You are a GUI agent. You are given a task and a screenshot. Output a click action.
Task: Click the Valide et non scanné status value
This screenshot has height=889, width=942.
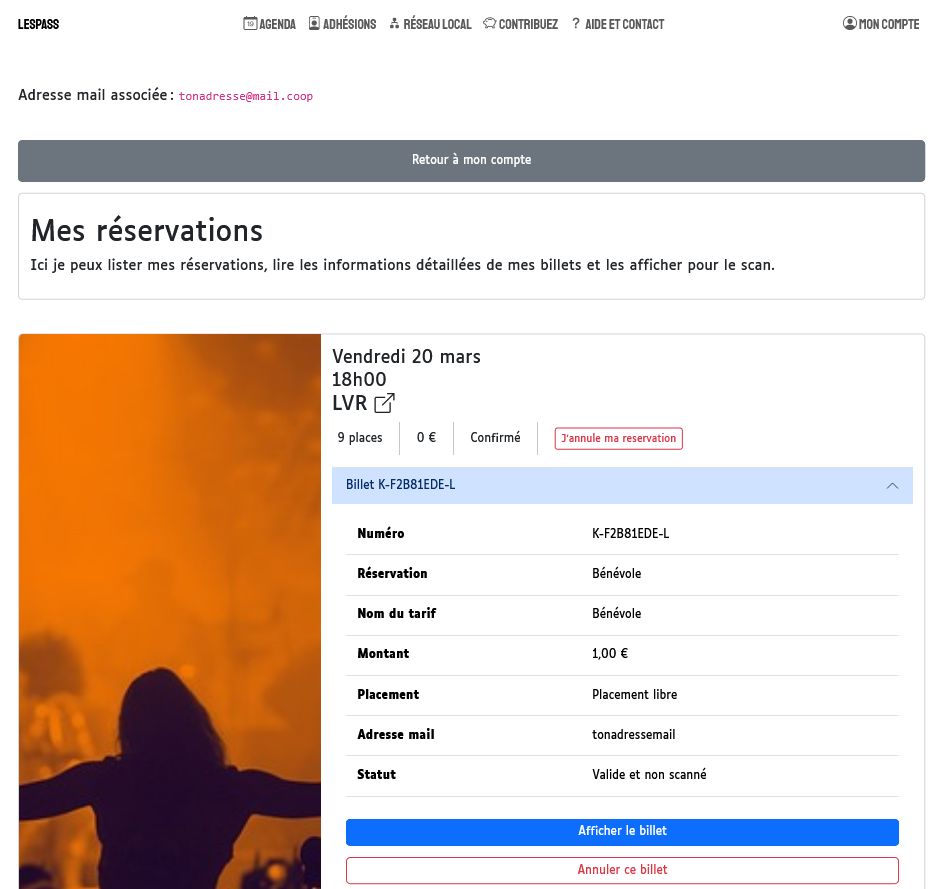tap(649, 775)
